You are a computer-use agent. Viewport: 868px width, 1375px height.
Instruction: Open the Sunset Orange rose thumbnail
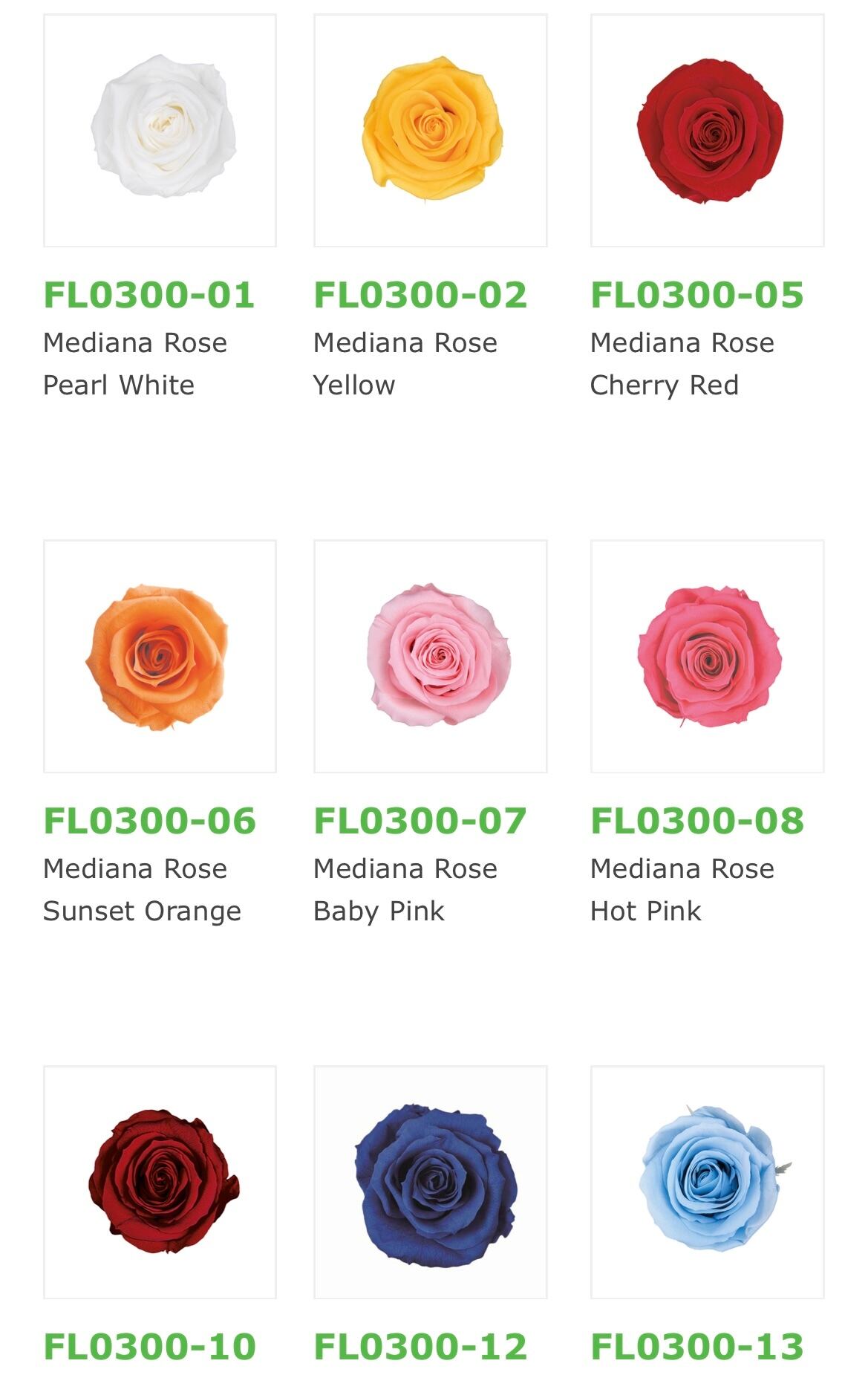[x=160, y=656]
